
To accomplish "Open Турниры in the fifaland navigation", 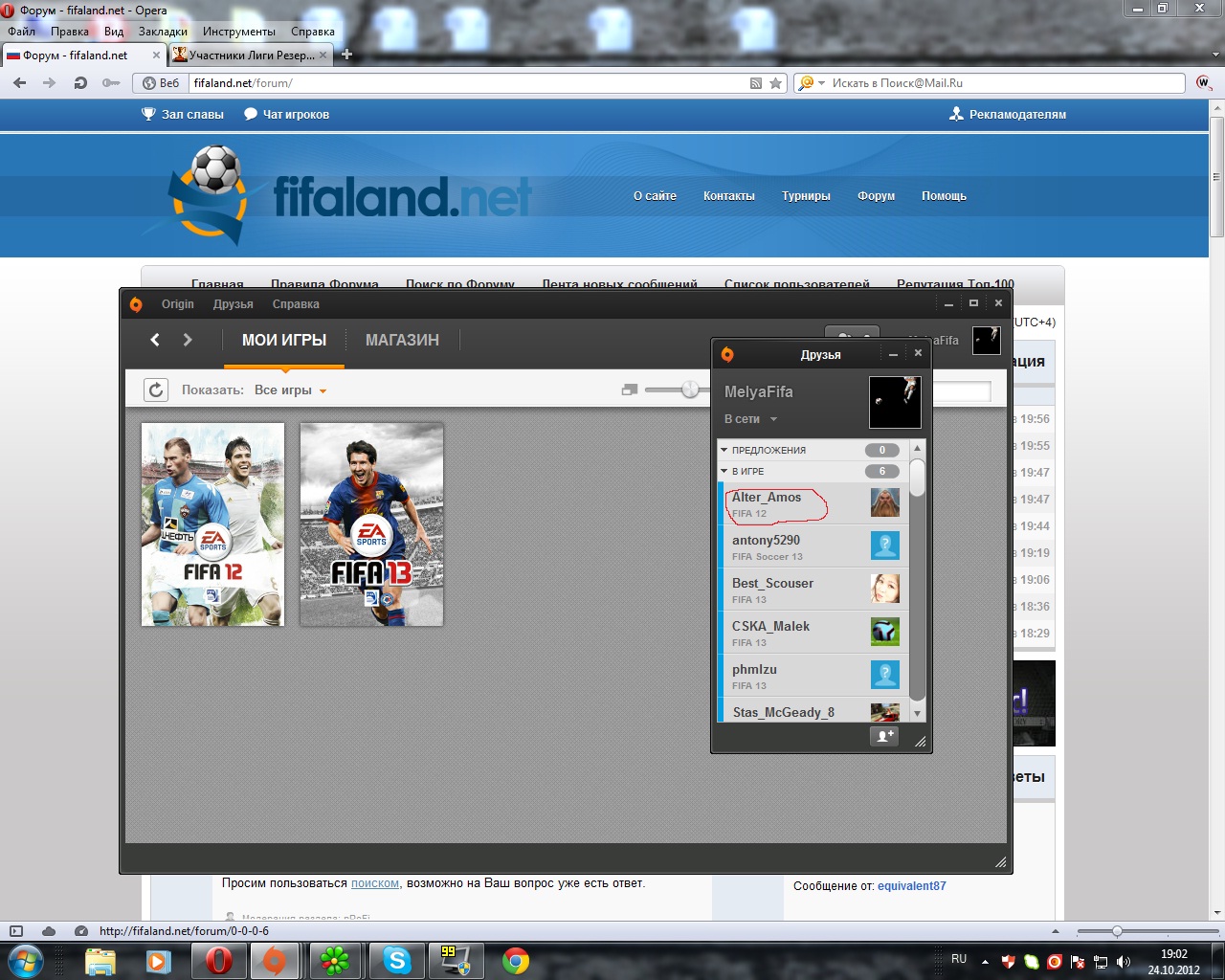I will (x=806, y=196).
